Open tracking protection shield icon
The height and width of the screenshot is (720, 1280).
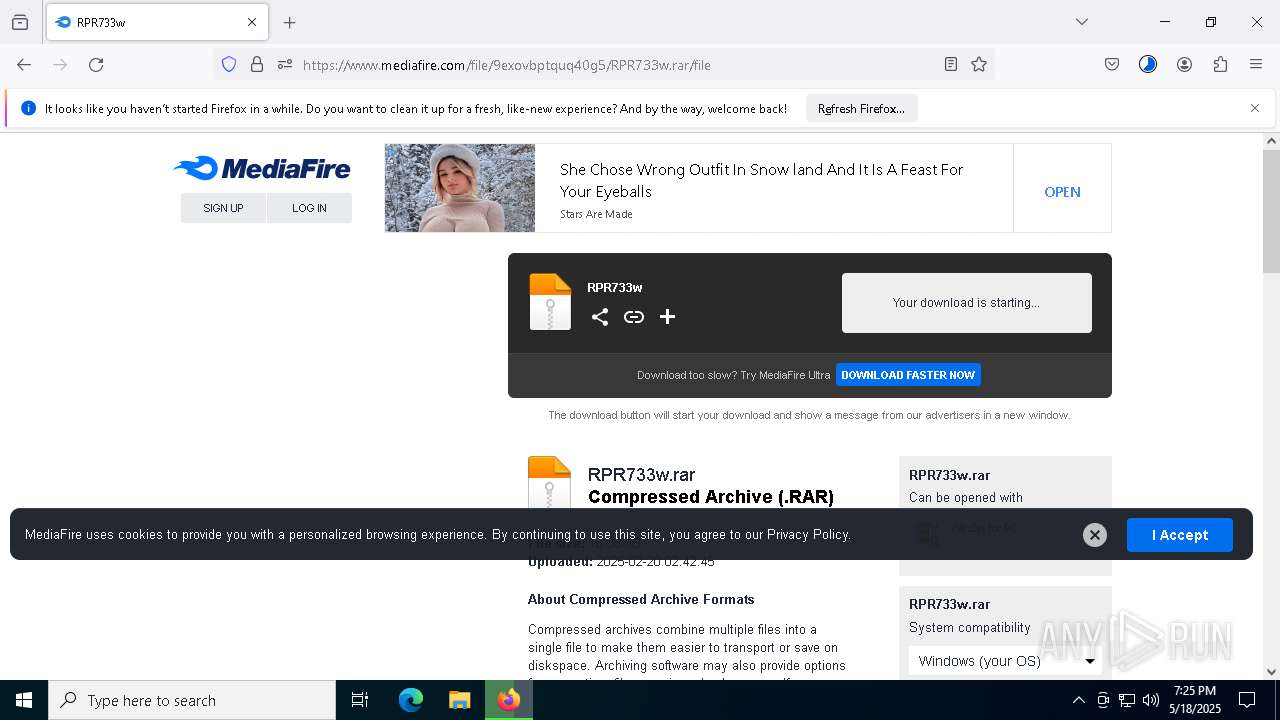[229, 64]
